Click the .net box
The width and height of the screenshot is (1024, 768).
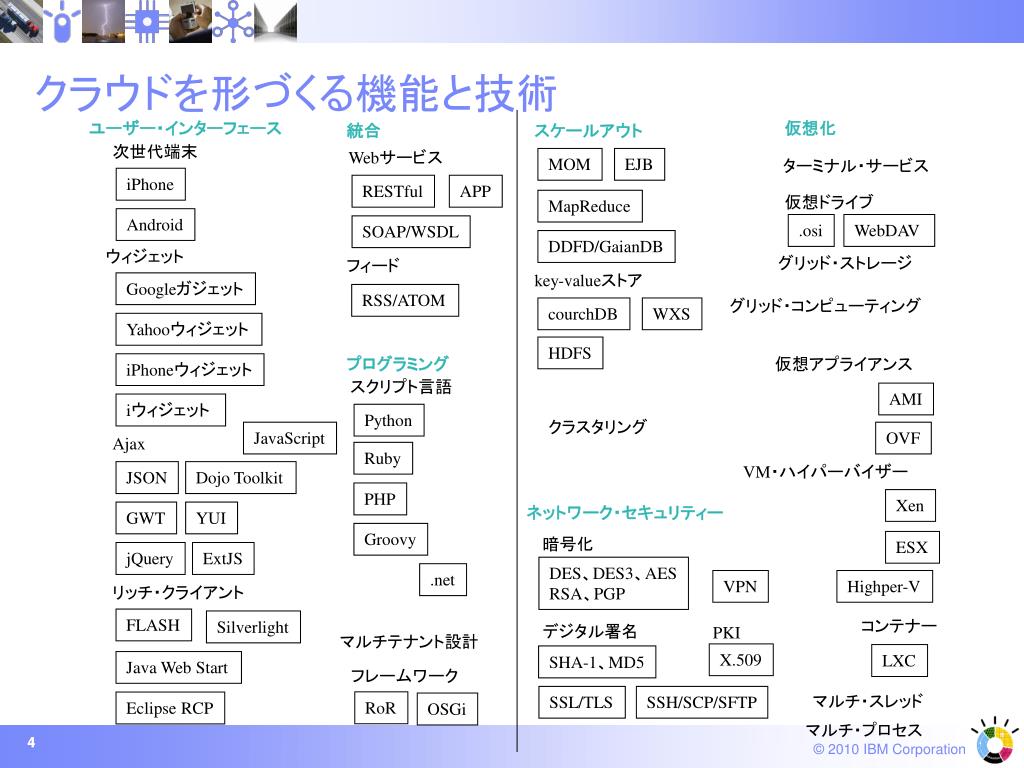[x=443, y=580]
